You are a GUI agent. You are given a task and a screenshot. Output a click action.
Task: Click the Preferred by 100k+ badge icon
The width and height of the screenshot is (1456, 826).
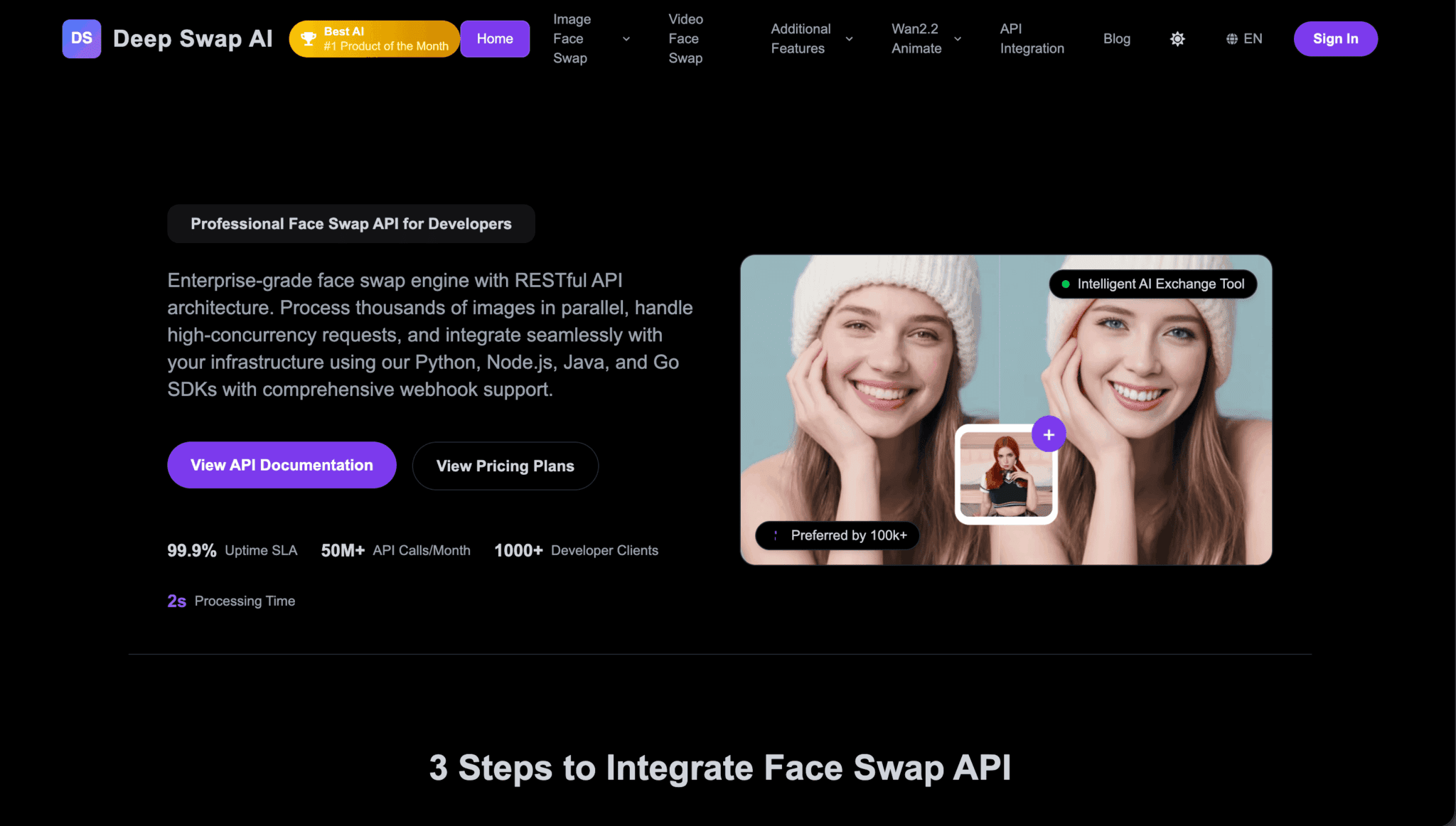[x=776, y=535]
